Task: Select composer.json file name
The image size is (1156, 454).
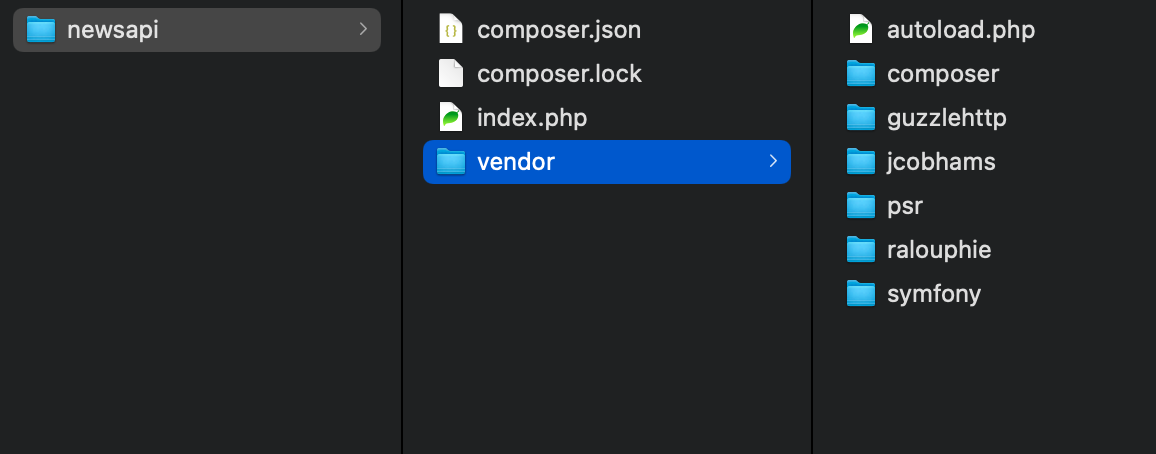Action: tap(559, 29)
